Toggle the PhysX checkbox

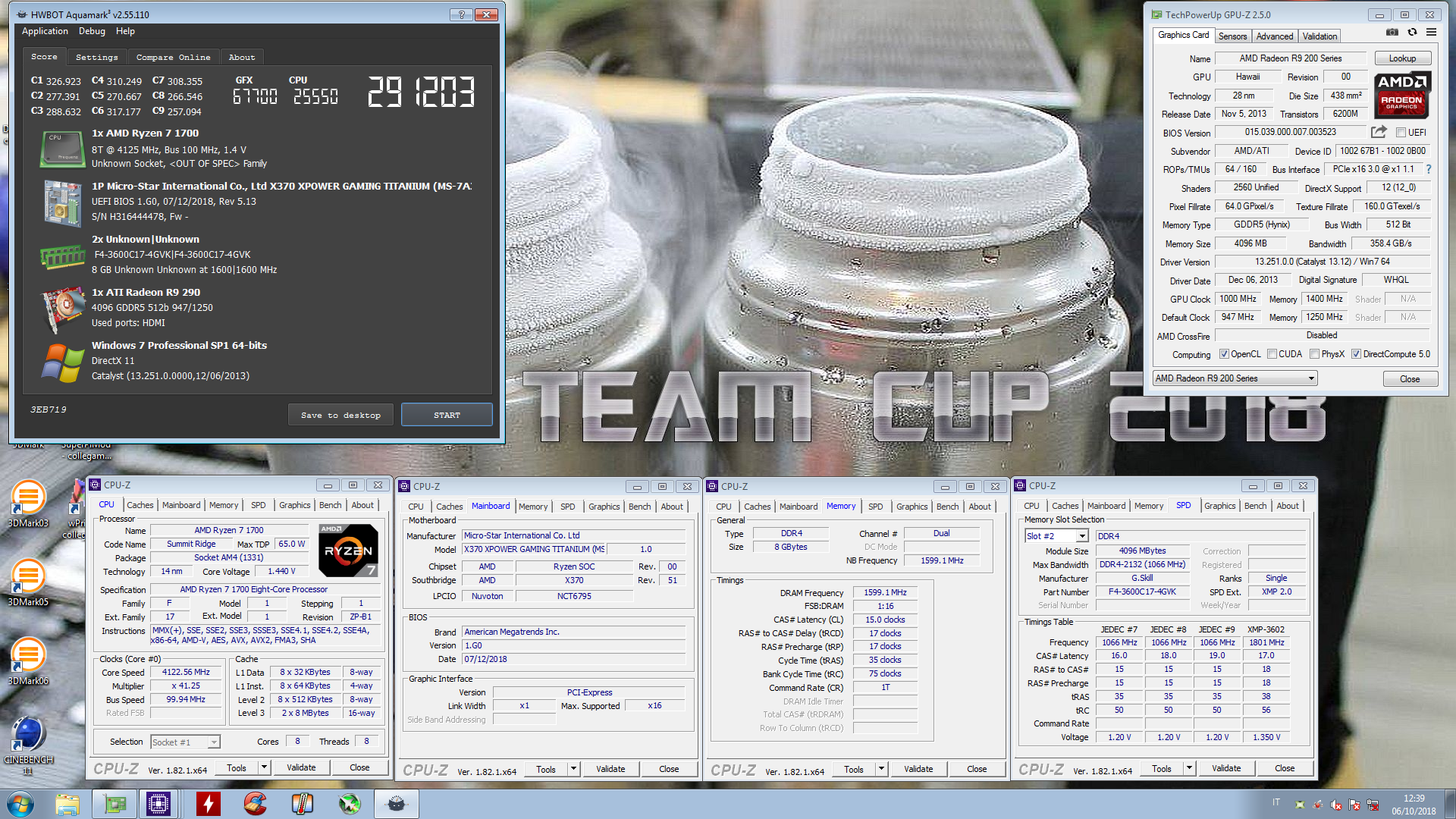1314,354
